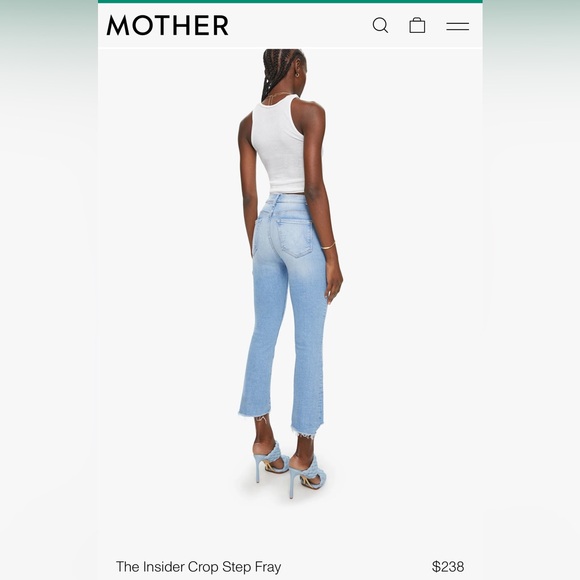Click the model's left heel shoe

(269, 461)
